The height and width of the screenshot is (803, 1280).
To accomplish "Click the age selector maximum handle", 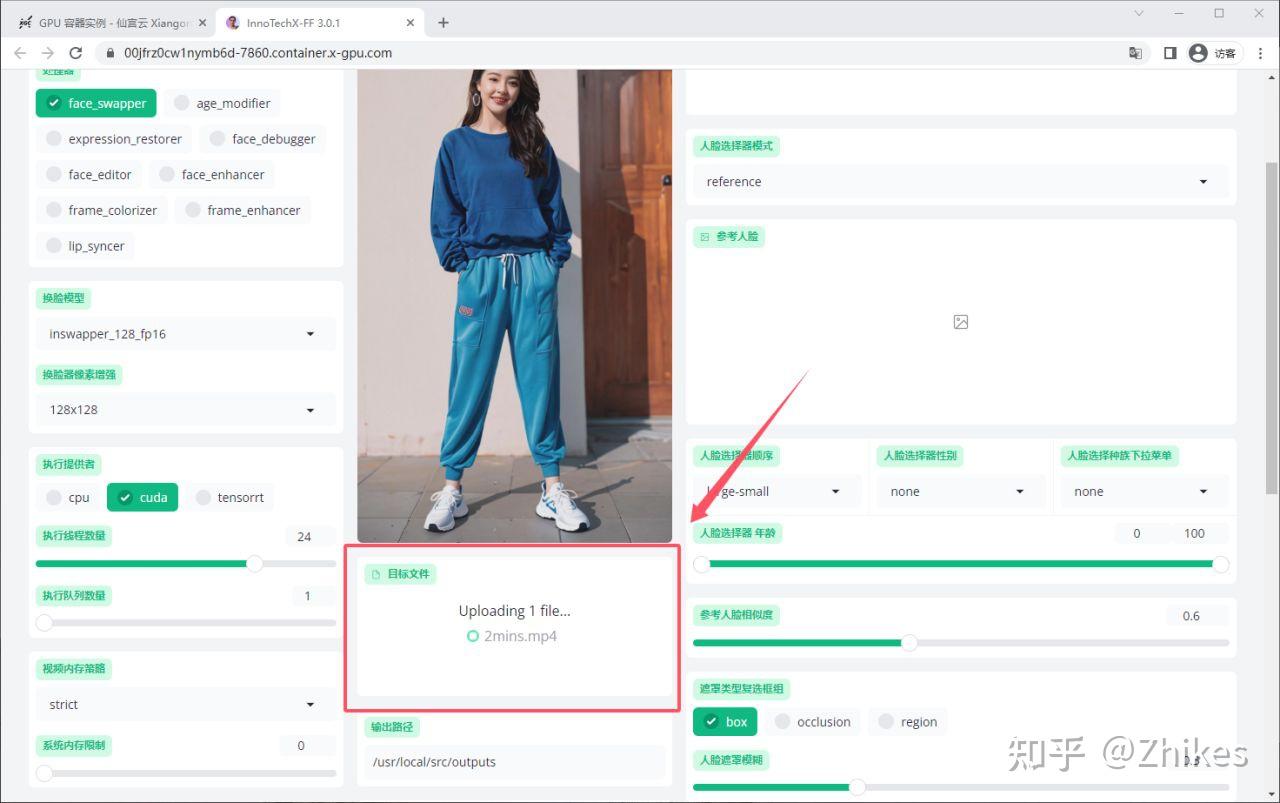I will pos(1221,564).
